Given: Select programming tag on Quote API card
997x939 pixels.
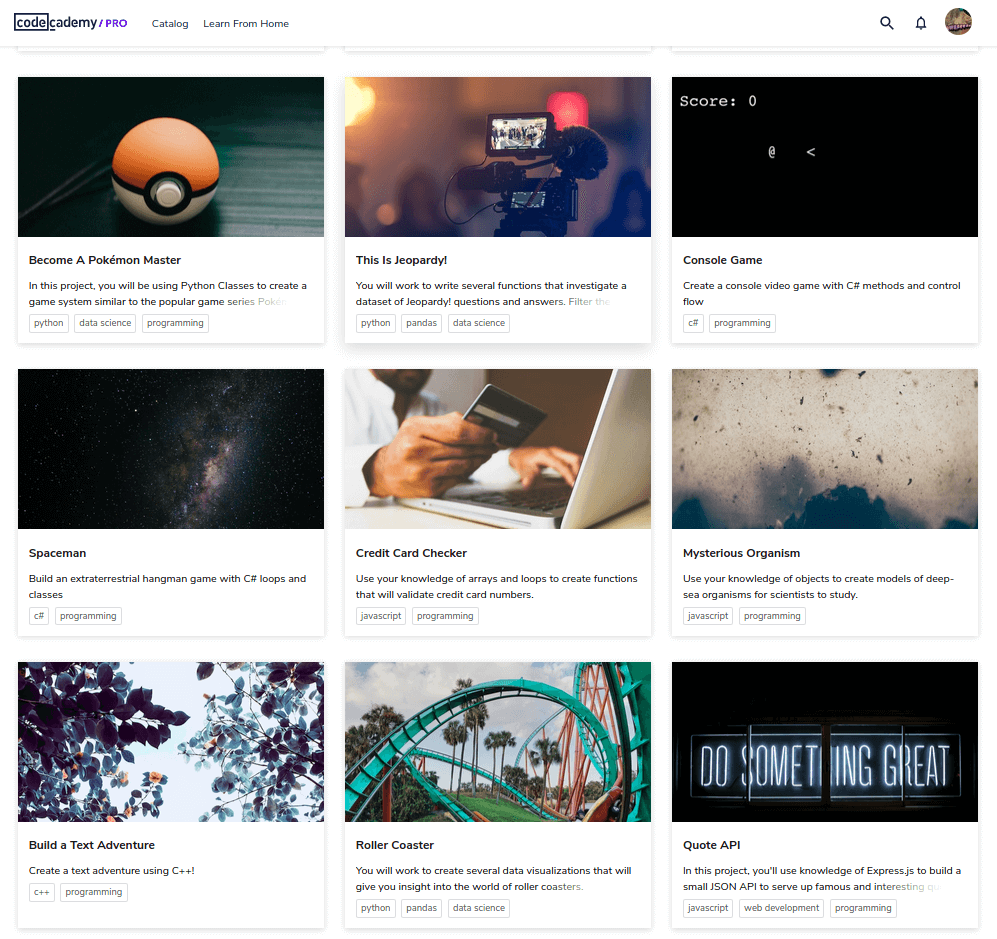Looking at the screenshot, I should click(x=863, y=908).
